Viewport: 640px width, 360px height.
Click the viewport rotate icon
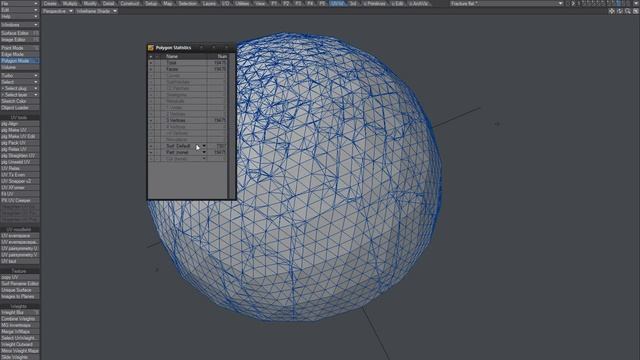620,11
